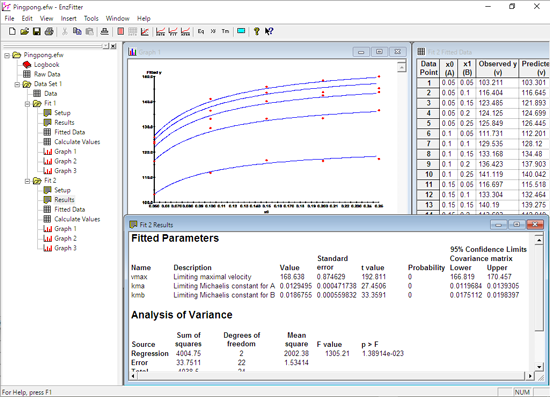Open Graph 1 under Fit 1
550x397 pixels.
[x=65, y=152]
